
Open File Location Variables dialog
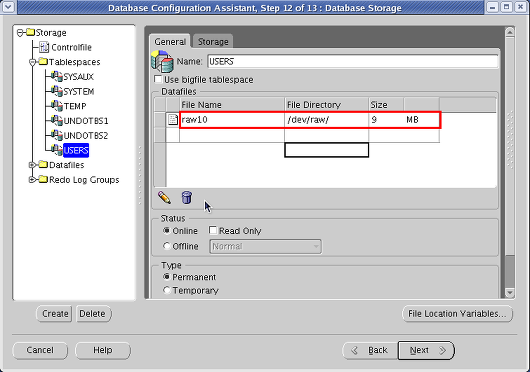pyautogui.click(x=457, y=314)
